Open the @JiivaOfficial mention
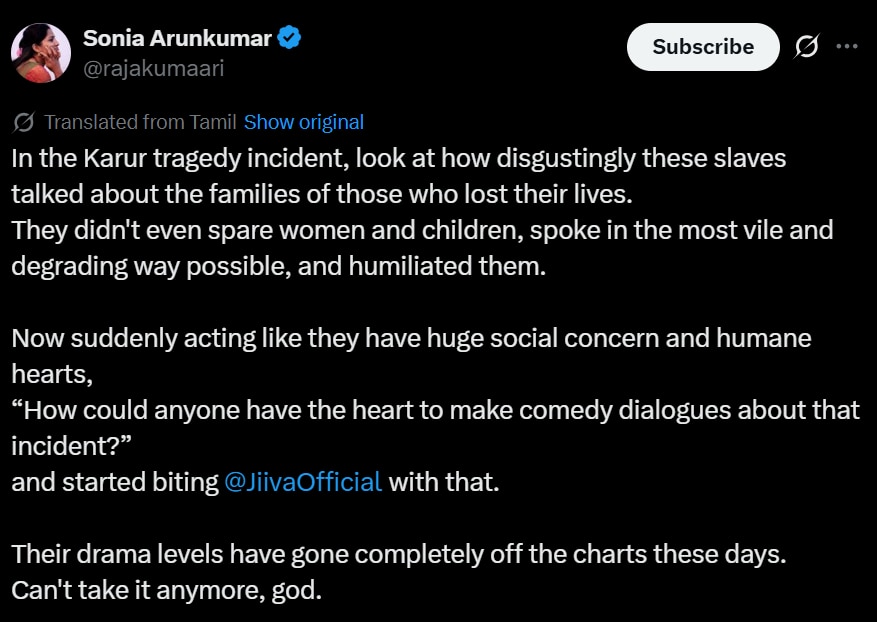This screenshot has width=877, height=622. click(x=303, y=482)
